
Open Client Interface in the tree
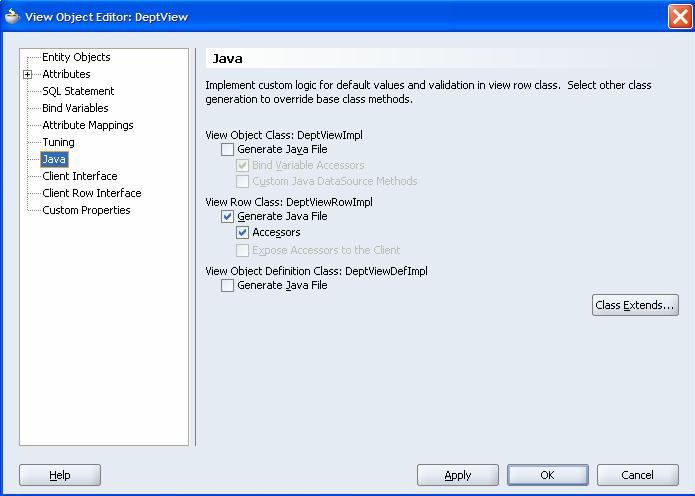pyautogui.click(x=79, y=176)
